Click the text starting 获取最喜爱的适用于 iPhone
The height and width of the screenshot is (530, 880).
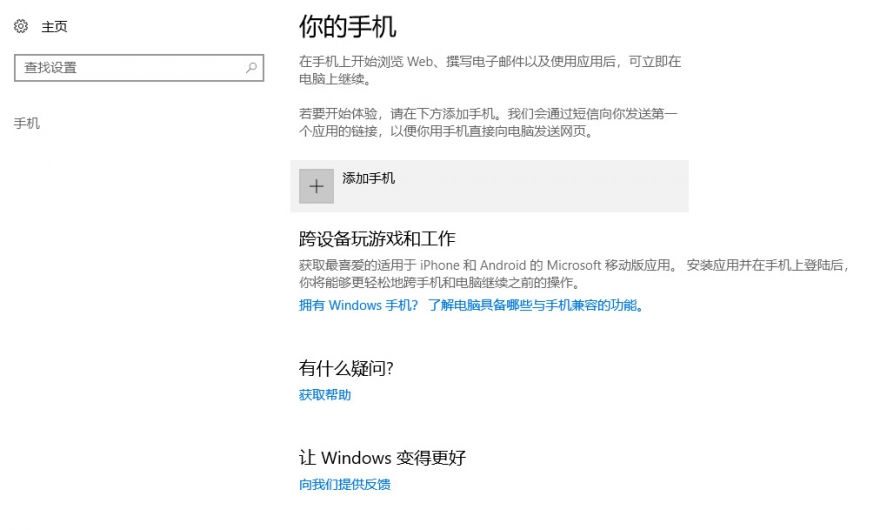click(574, 273)
